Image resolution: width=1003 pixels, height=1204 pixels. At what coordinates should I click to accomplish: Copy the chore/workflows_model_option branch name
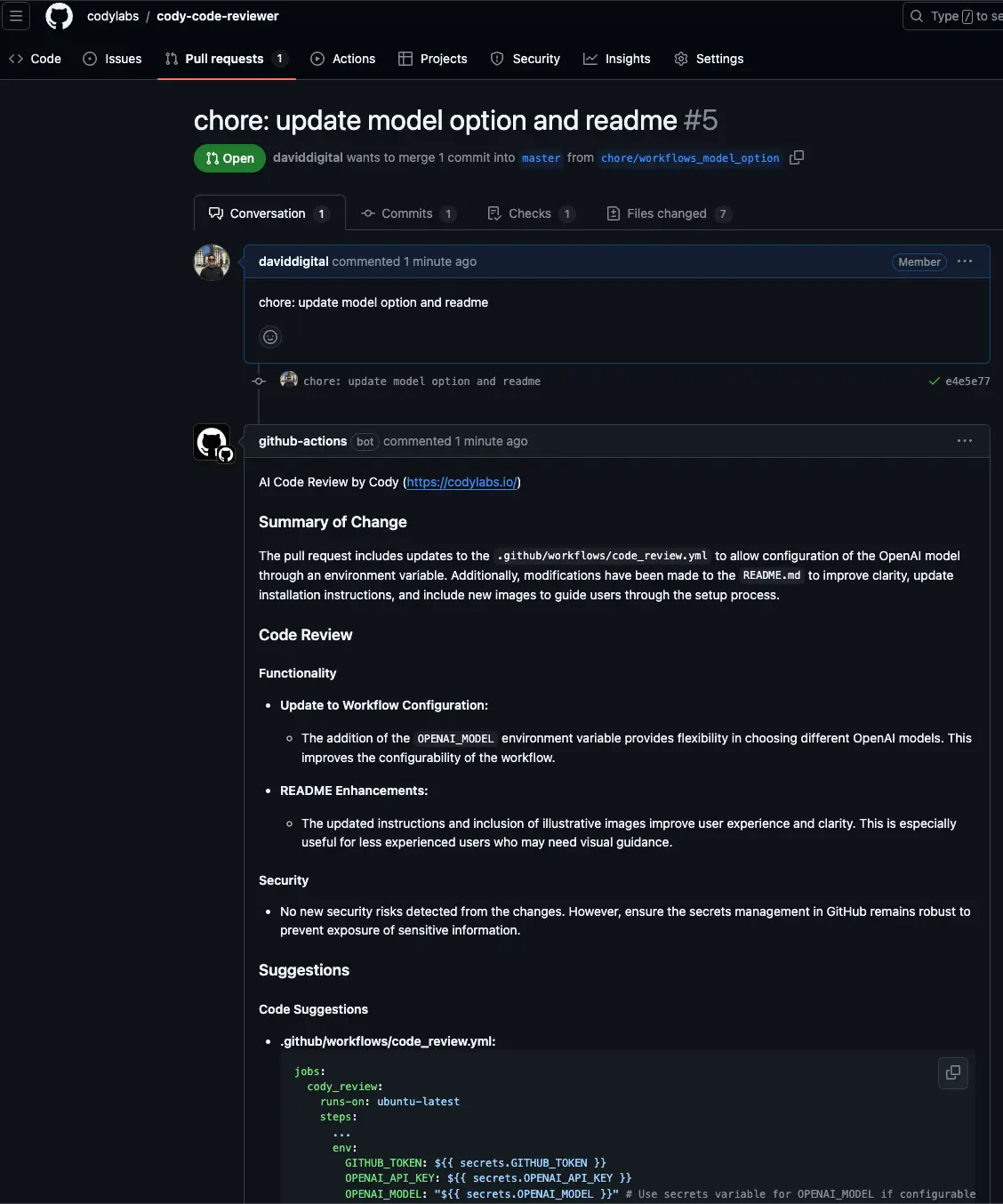click(796, 157)
